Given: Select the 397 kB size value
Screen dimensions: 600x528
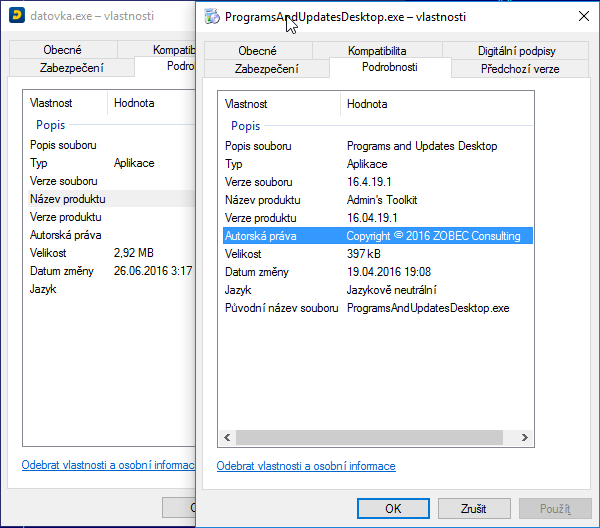Looking at the screenshot, I should pyautogui.click(x=364, y=254).
